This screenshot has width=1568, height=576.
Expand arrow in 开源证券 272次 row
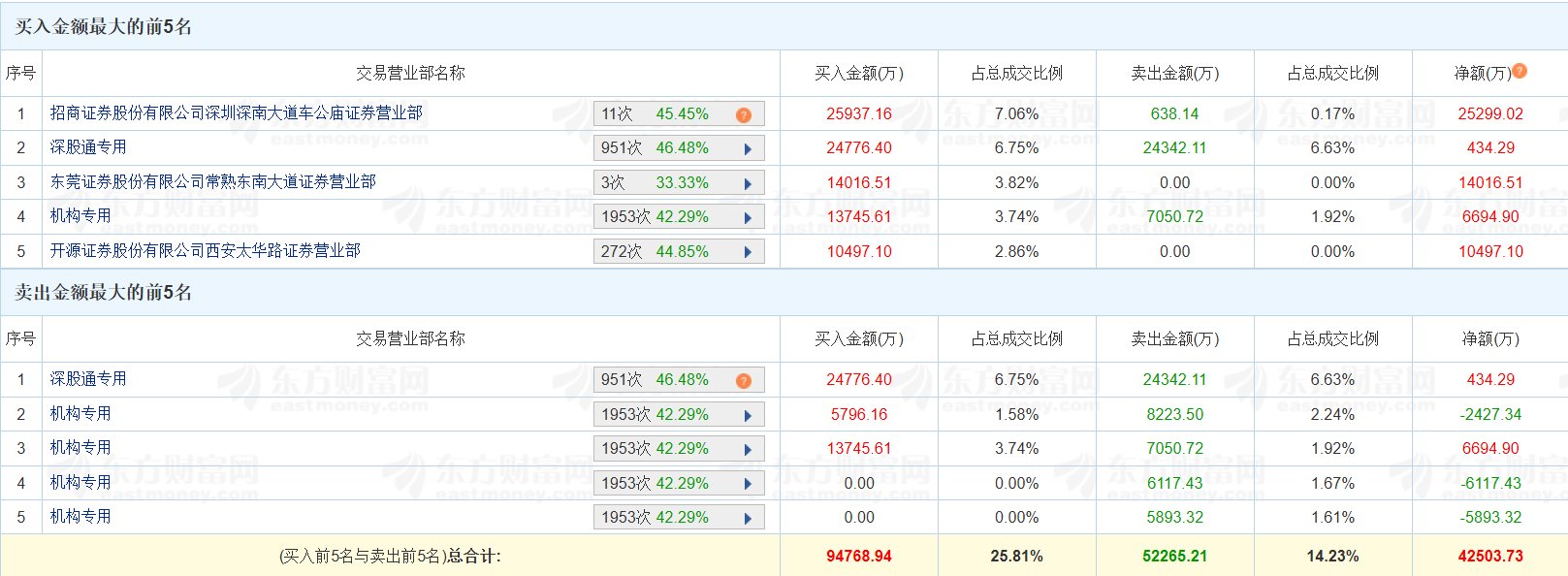(x=748, y=252)
